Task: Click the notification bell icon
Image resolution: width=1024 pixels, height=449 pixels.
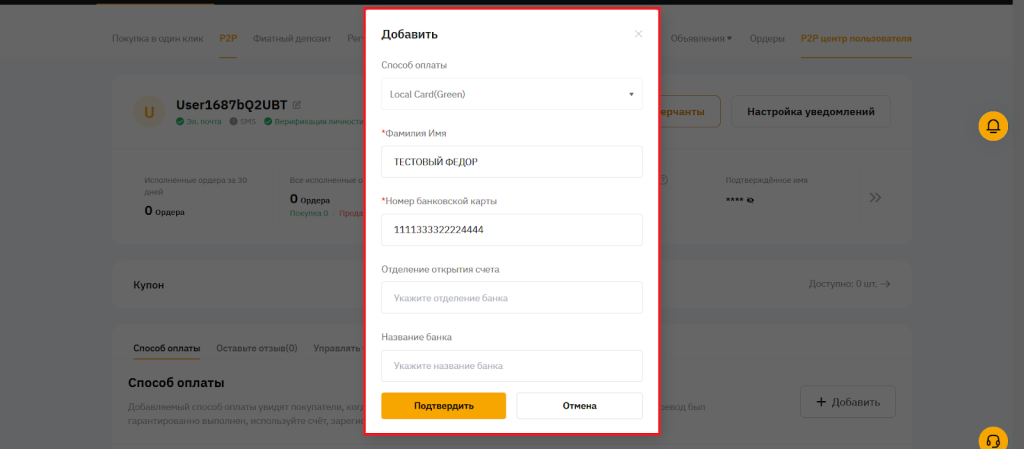Action: [992, 126]
